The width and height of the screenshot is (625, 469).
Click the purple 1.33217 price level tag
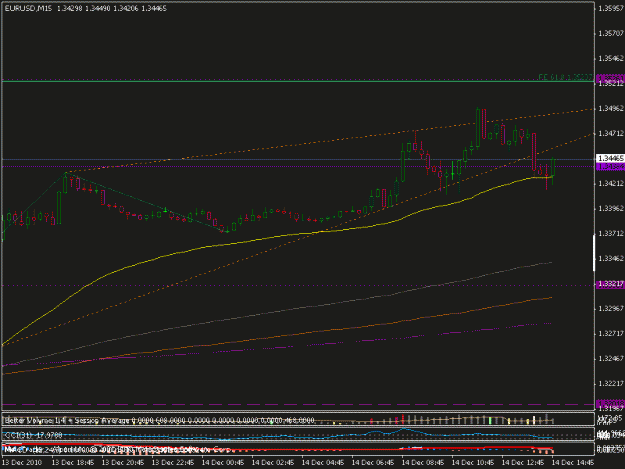[x=610, y=284]
